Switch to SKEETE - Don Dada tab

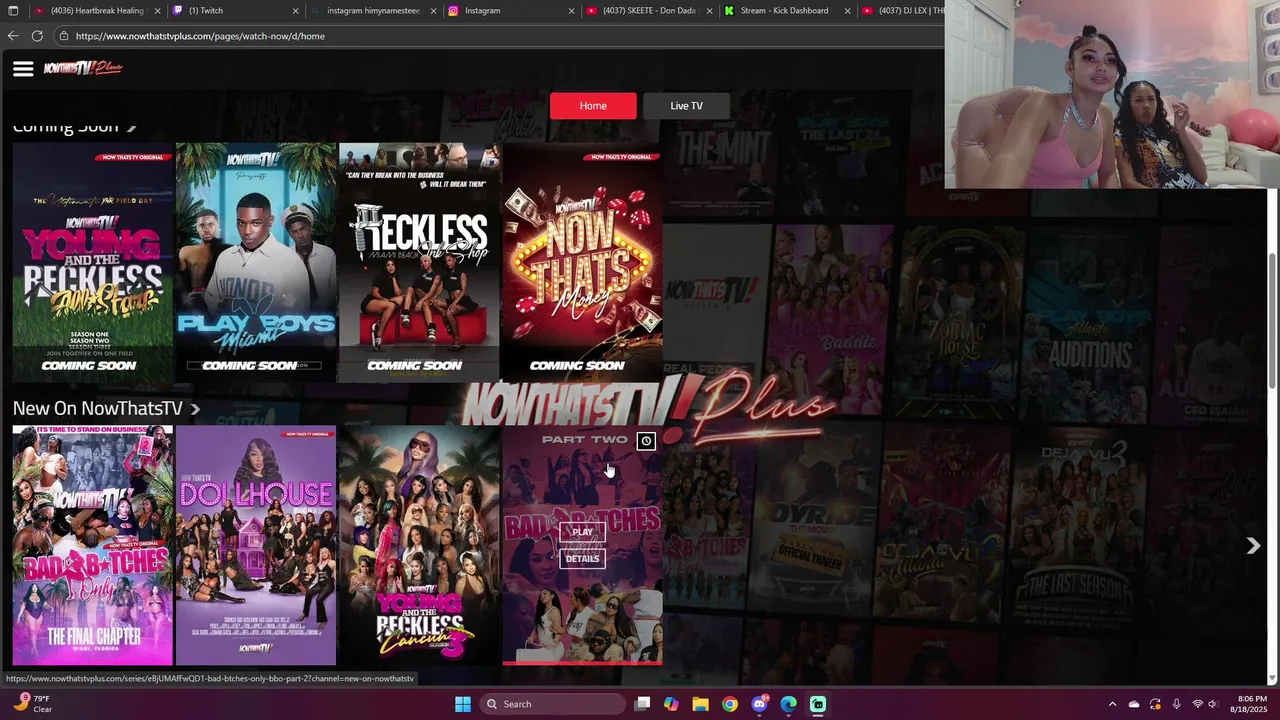pyautogui.click(x=648, y=11)
